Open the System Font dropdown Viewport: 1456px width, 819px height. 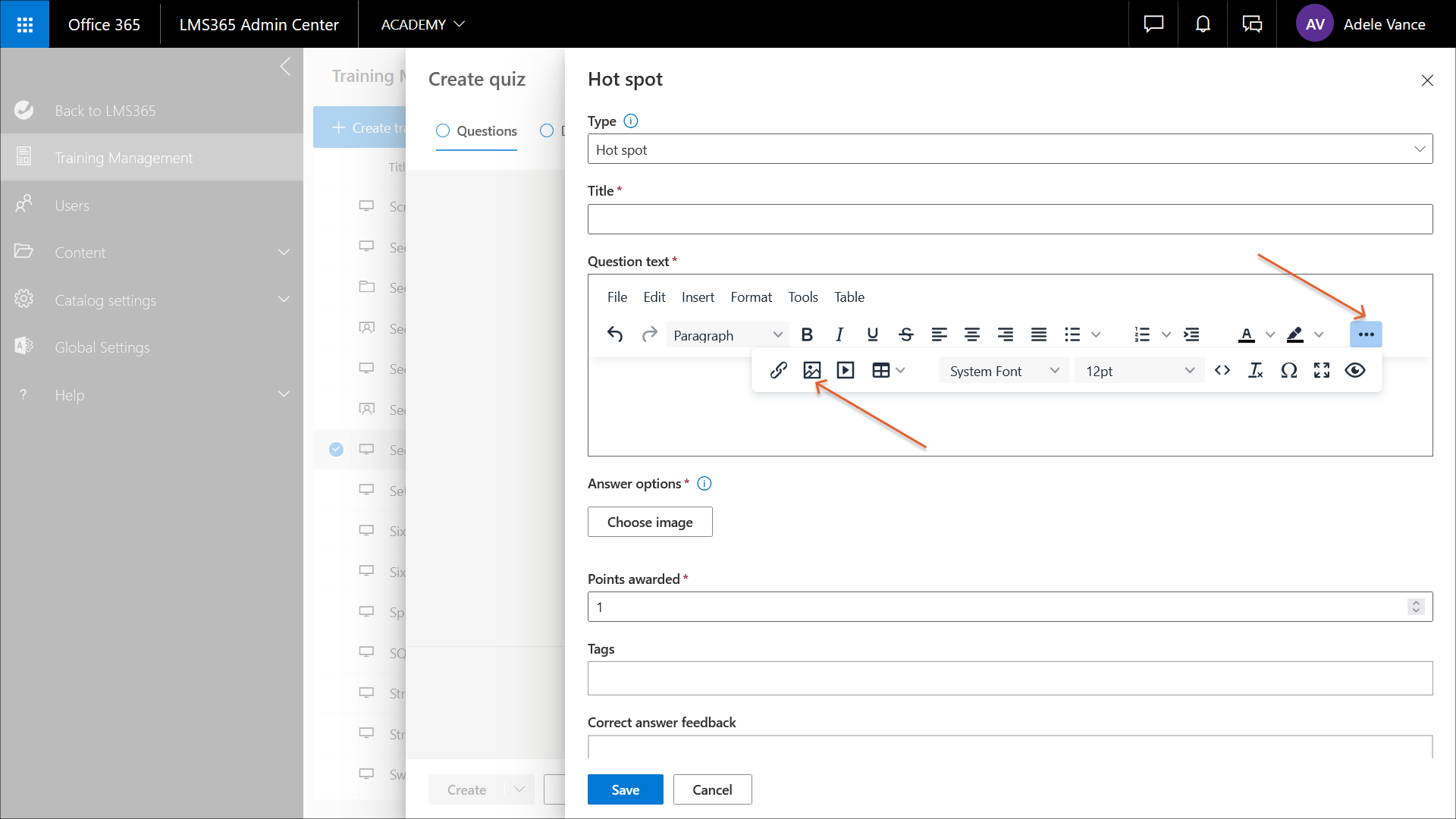click(1003, 371)
